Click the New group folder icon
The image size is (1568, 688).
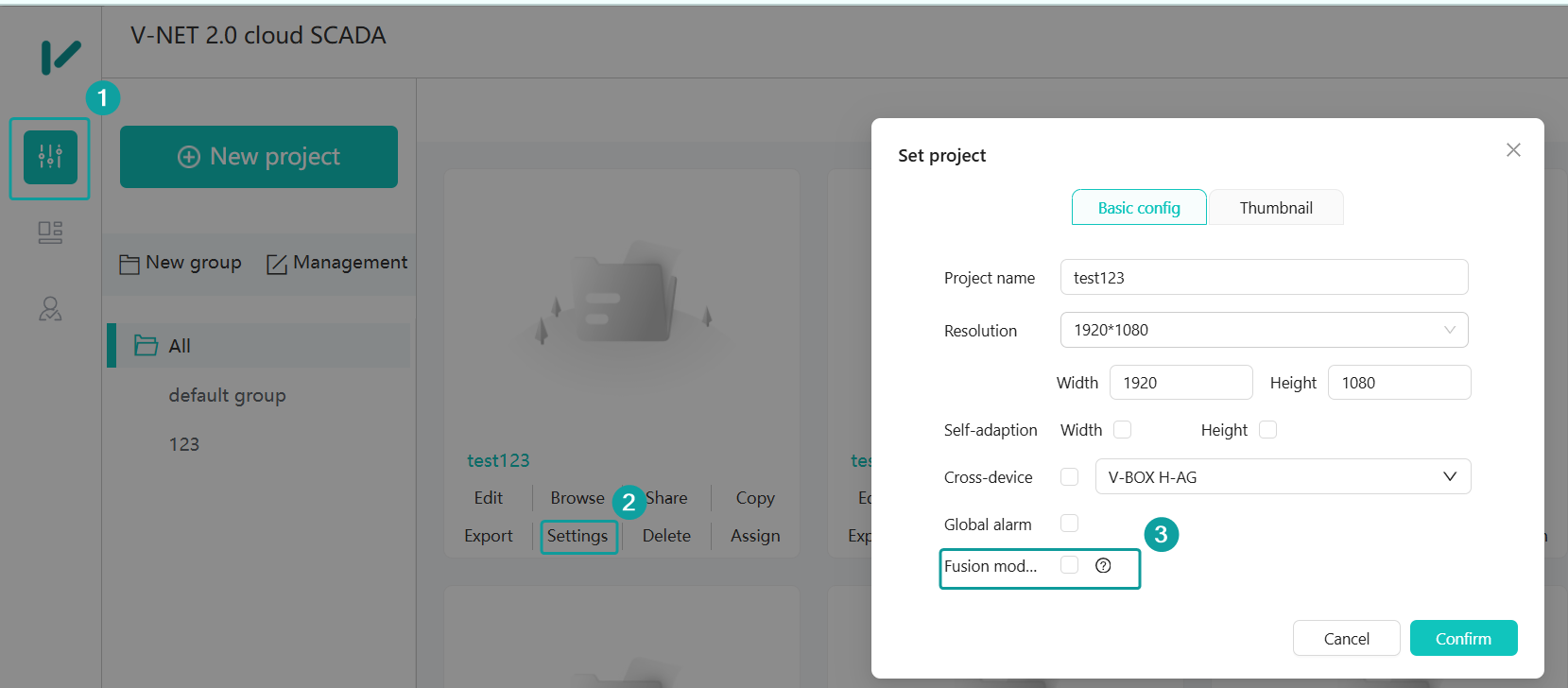[129, 264]
